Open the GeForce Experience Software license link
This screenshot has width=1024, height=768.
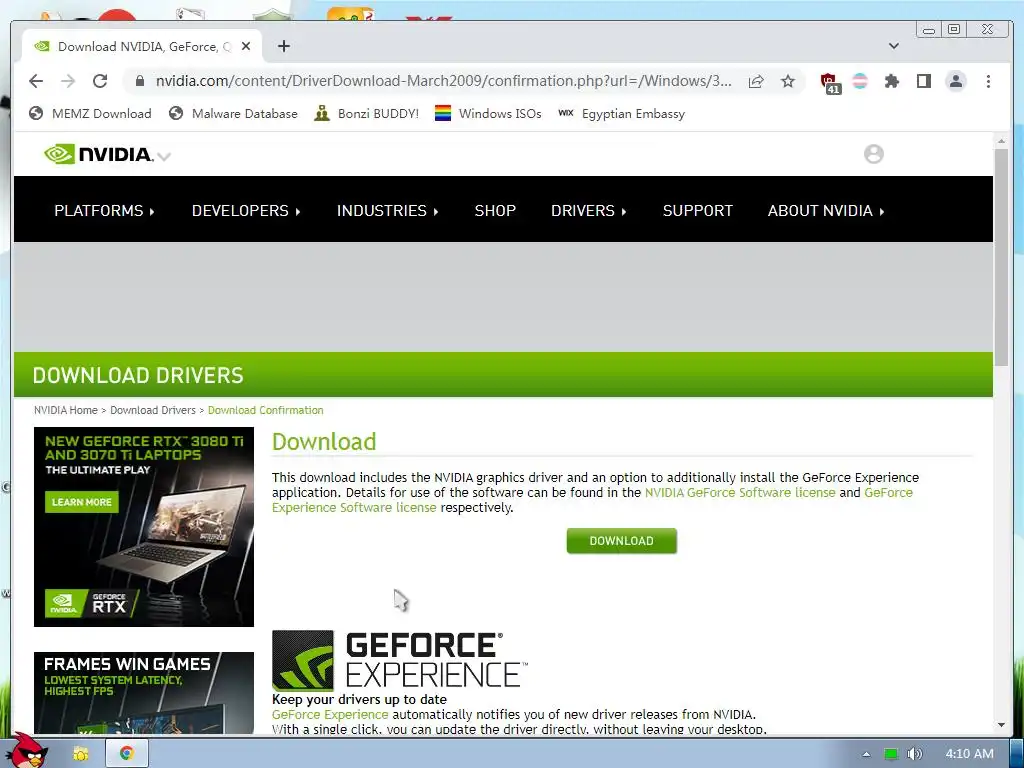(354, 507)
